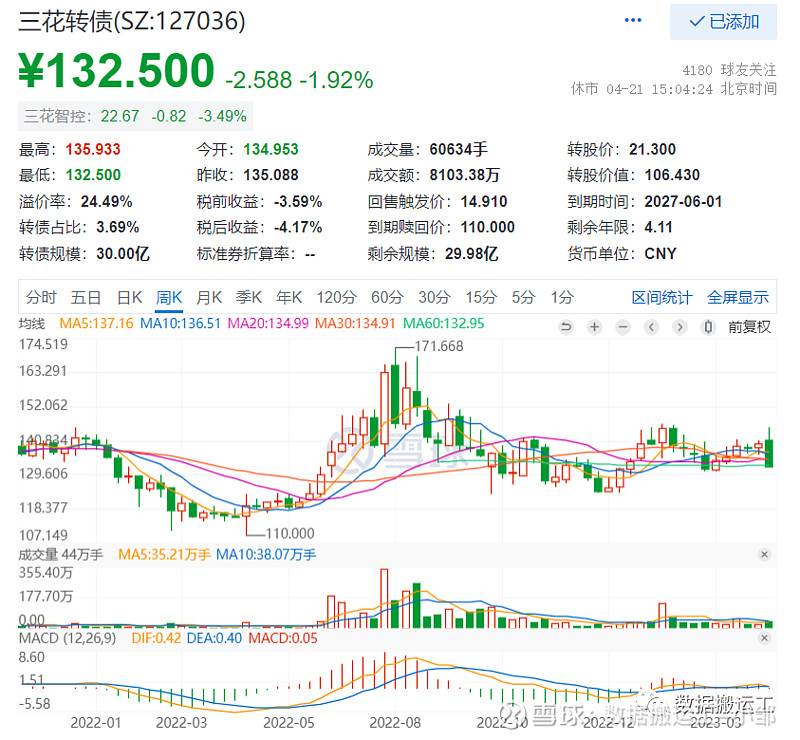The width and height of the screenshot is (800, 740).
Task: Click the 剩余规模 29.98亿 value
Action: [471, 254]
